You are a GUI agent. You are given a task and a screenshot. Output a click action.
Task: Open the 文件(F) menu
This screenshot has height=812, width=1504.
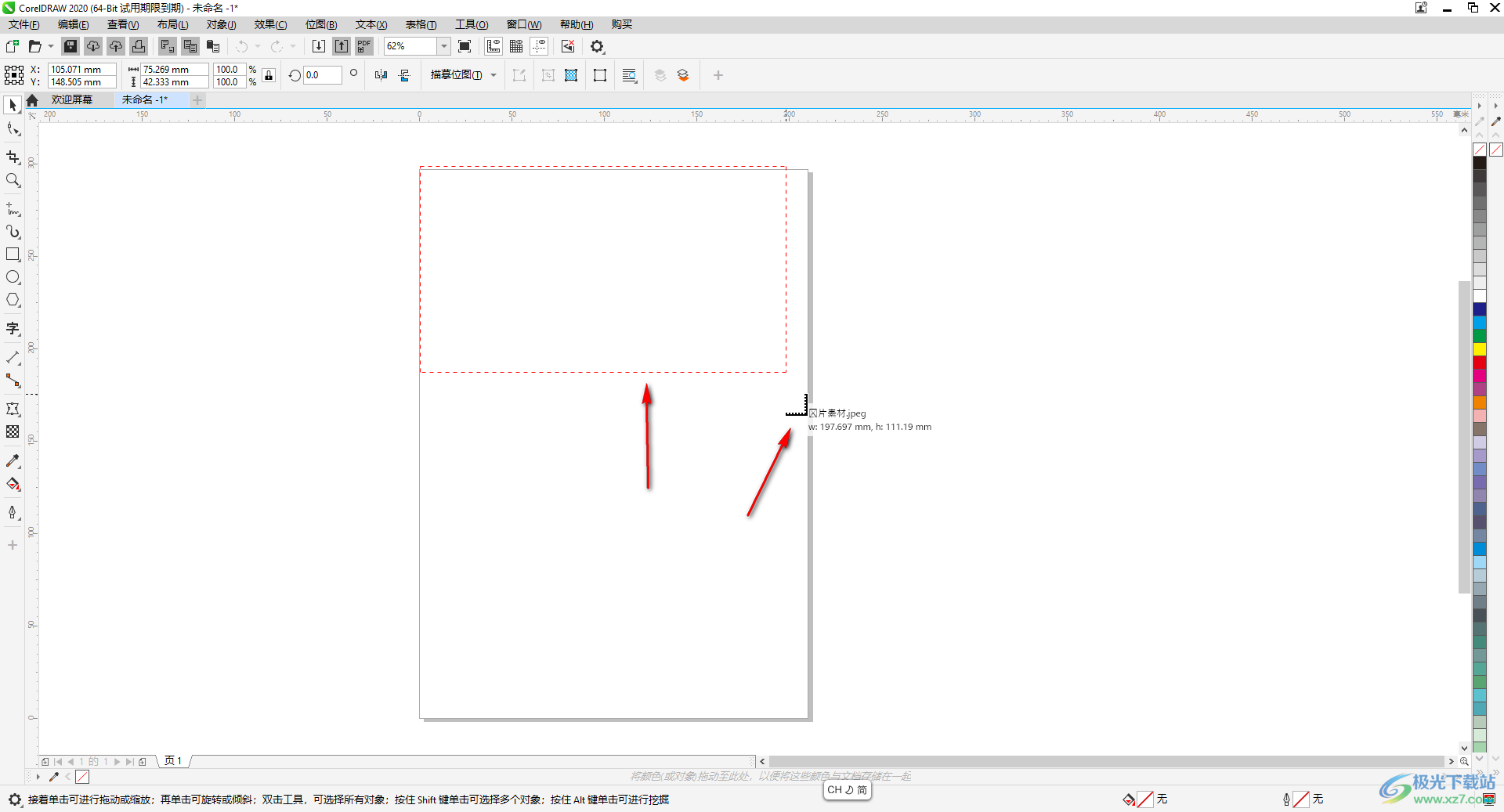[23, 24]
